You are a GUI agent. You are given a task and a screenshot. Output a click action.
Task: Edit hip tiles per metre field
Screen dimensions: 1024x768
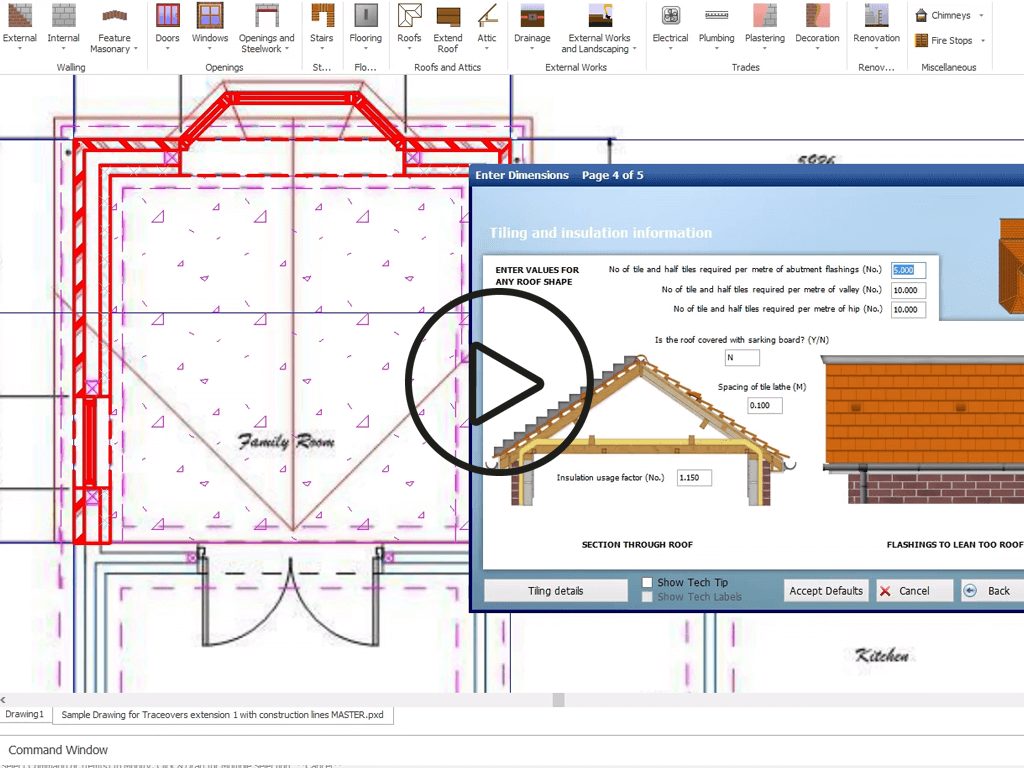(x=908, y=310)
